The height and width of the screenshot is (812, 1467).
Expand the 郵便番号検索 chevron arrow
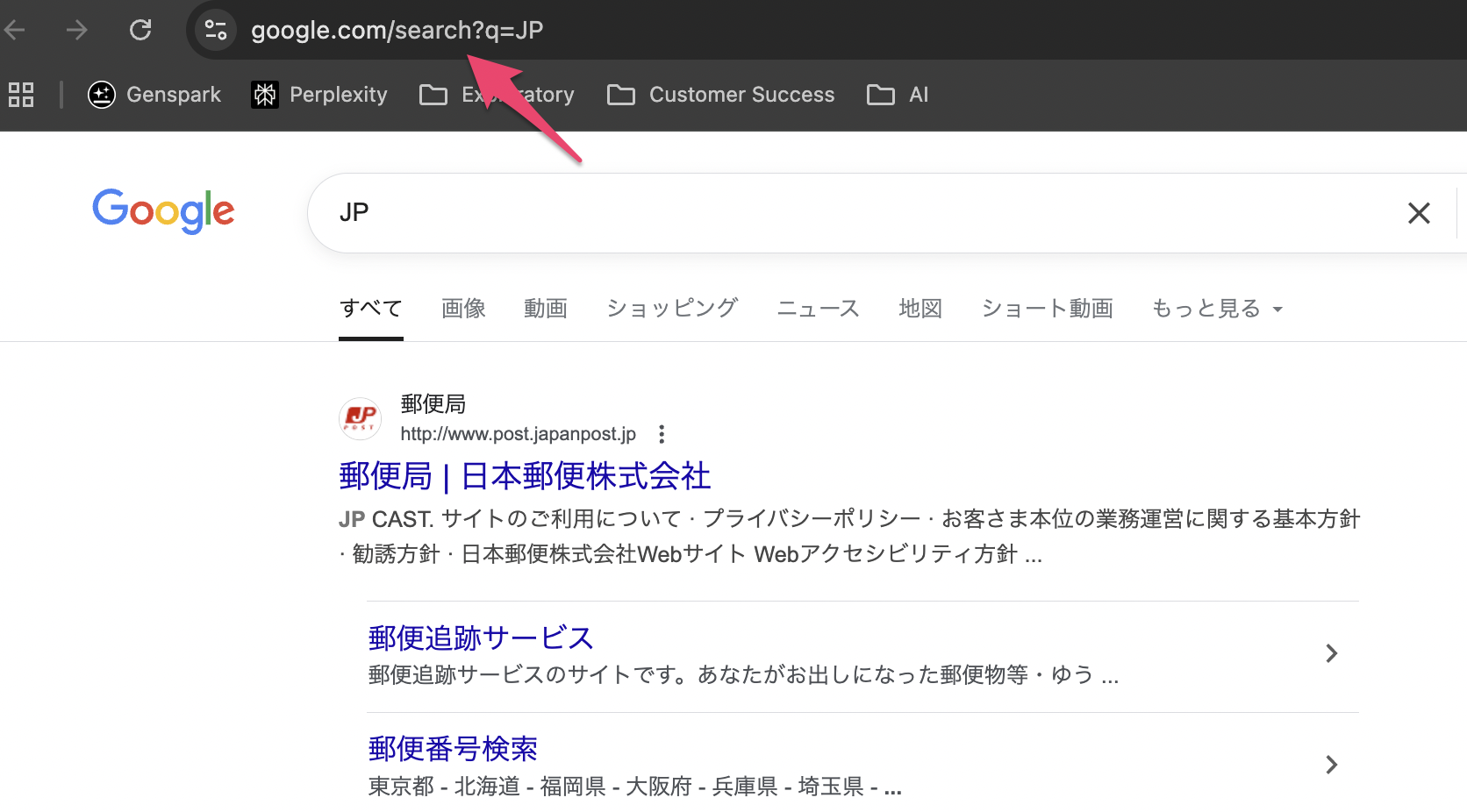[x=1331, y=765]
